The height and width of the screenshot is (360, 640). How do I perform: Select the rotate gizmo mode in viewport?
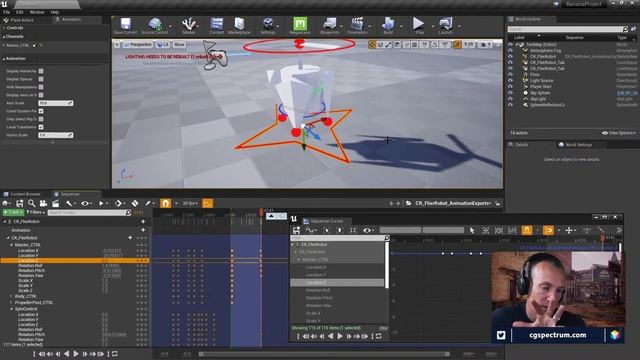[380, 45]
